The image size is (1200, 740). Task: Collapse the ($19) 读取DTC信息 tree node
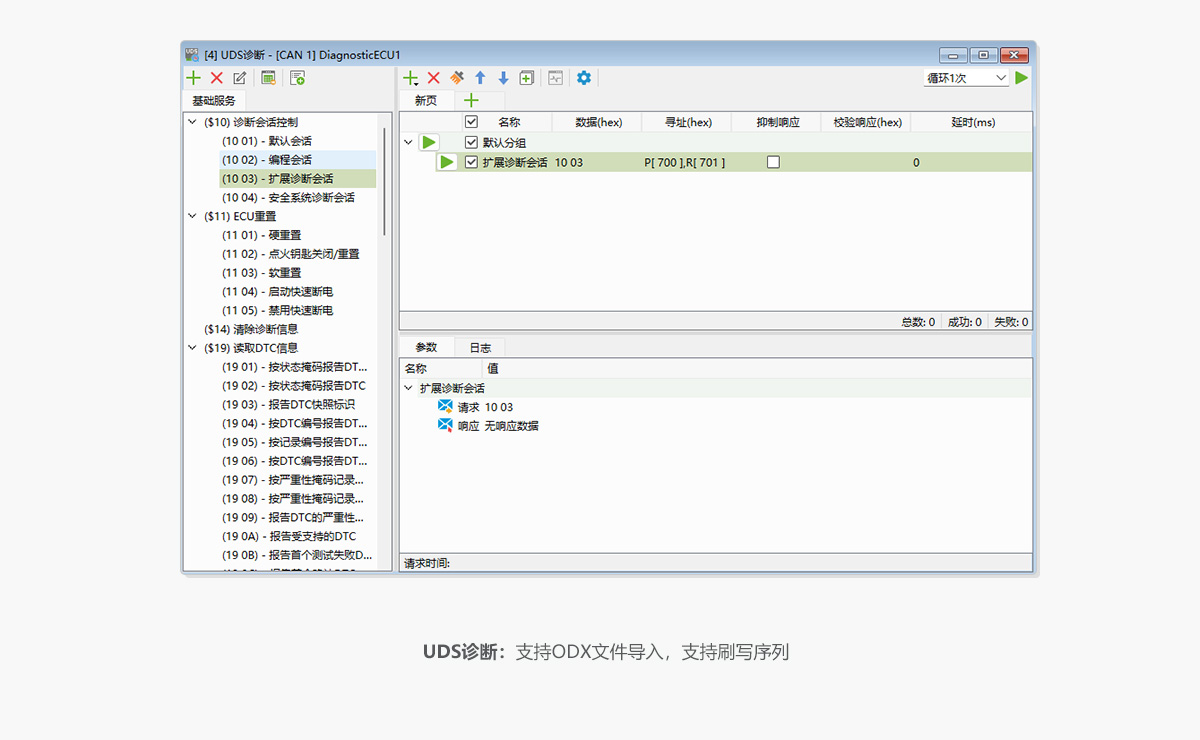[x=193, y=348]
